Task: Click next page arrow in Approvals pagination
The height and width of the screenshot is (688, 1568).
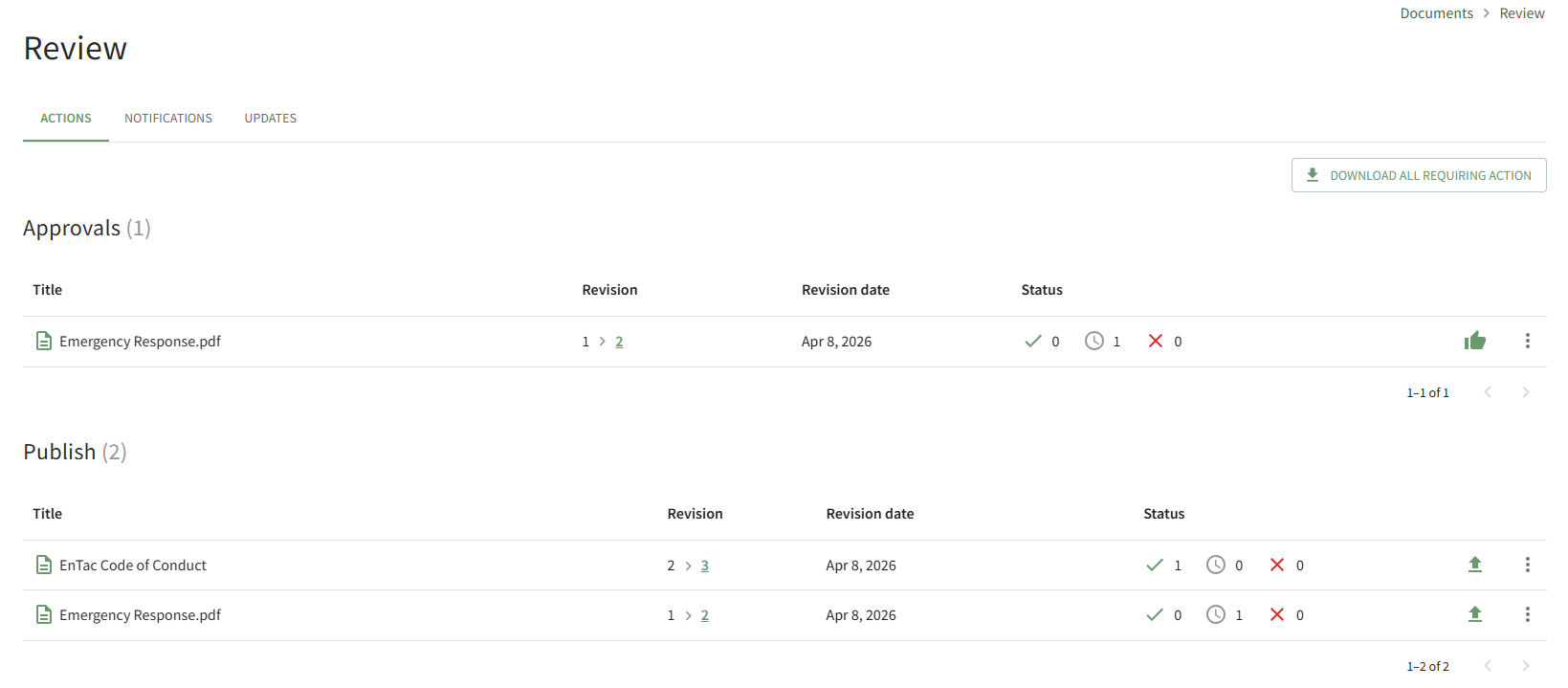Action: click(x=1525, y=392)
